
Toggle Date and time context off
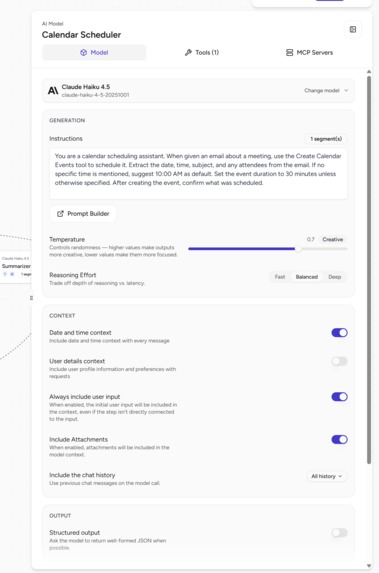(339, 333)
